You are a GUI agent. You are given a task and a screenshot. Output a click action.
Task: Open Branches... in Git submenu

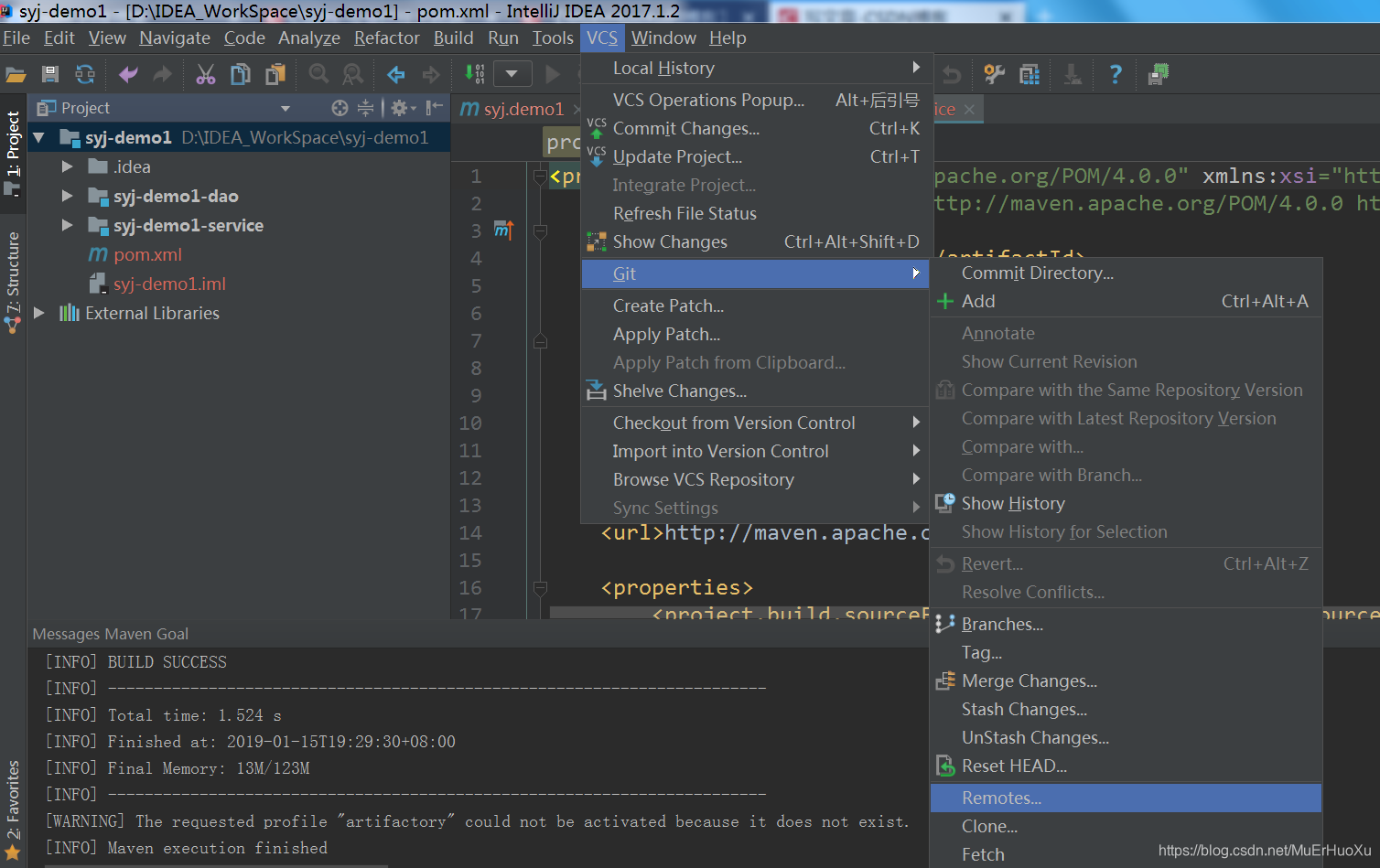coord(1126,624)
